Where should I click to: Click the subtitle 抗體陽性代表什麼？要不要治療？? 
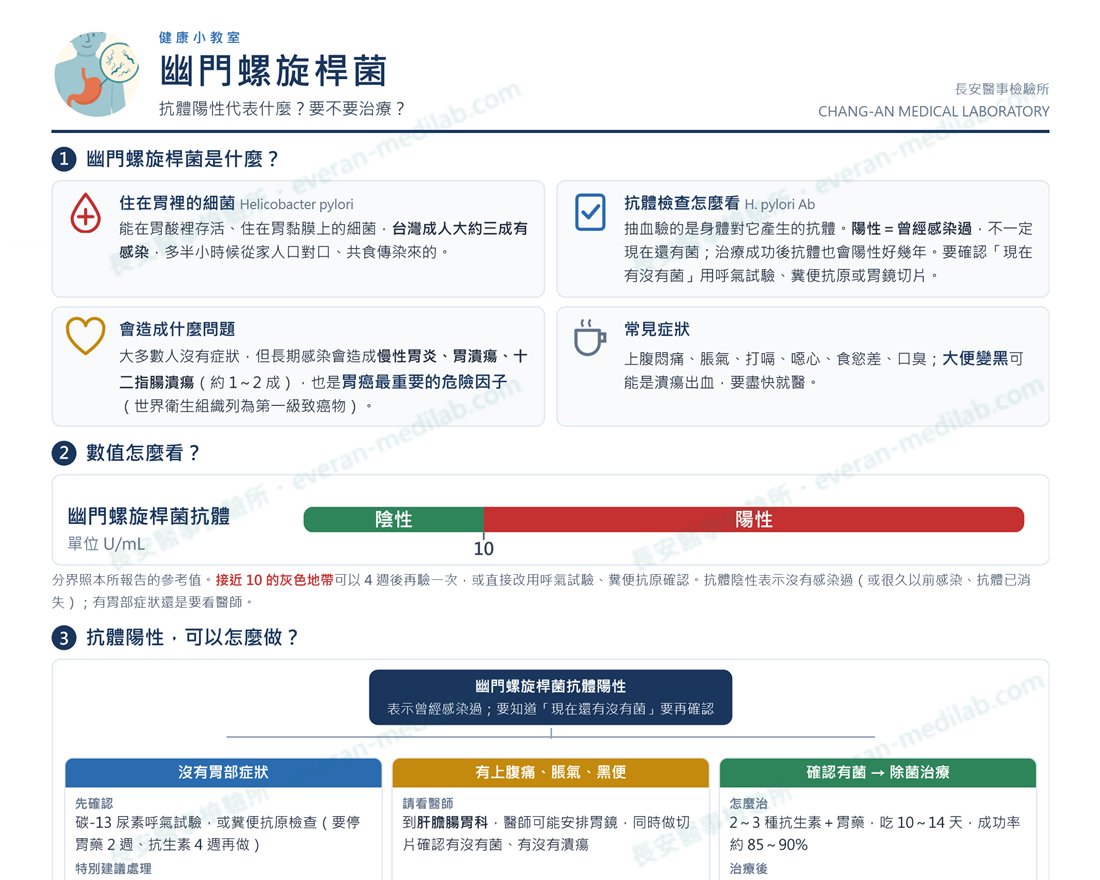pyautogui.click(x=282, y=109)
